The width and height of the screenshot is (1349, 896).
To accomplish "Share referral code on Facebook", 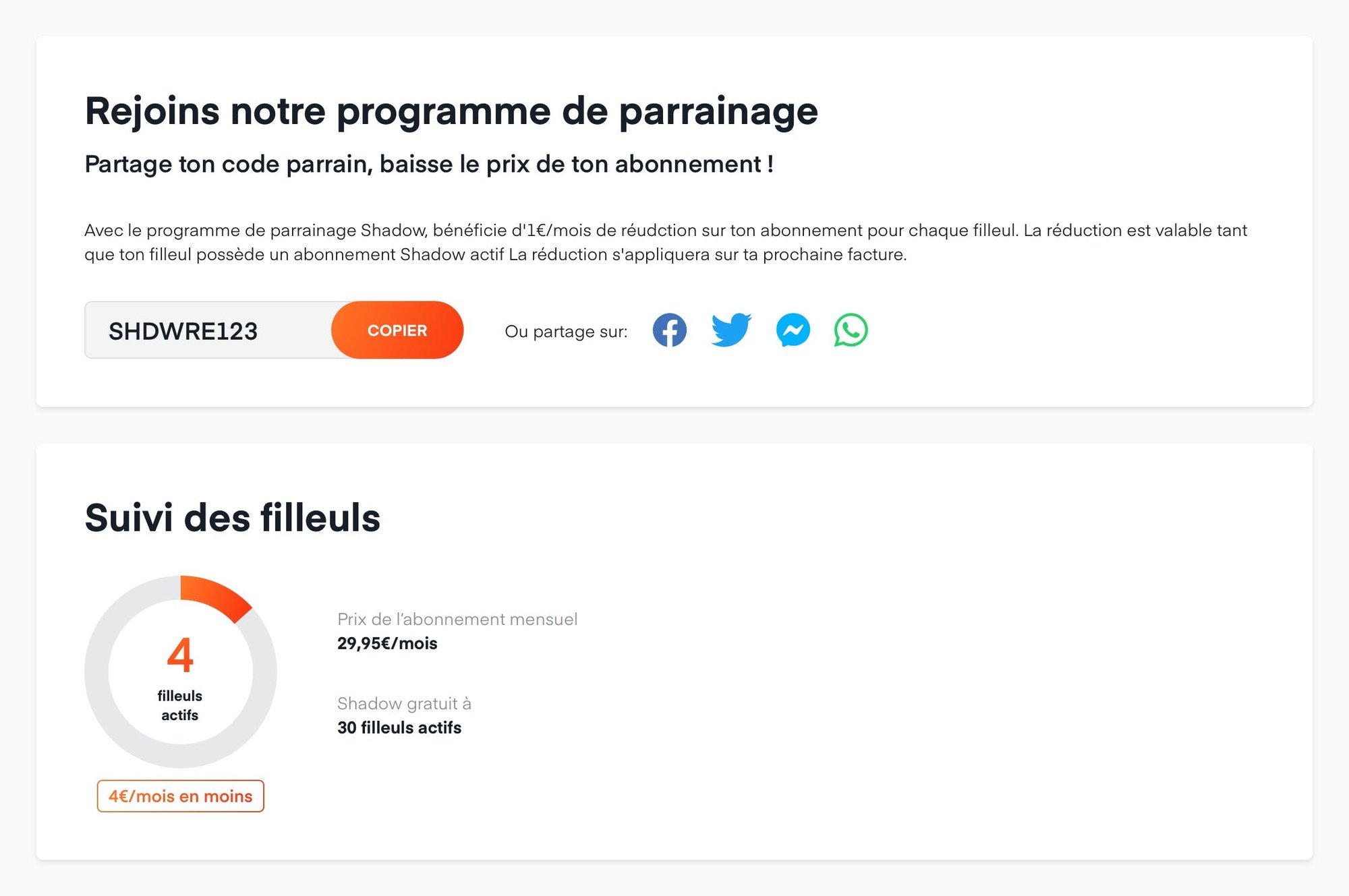I will (669, 330).
